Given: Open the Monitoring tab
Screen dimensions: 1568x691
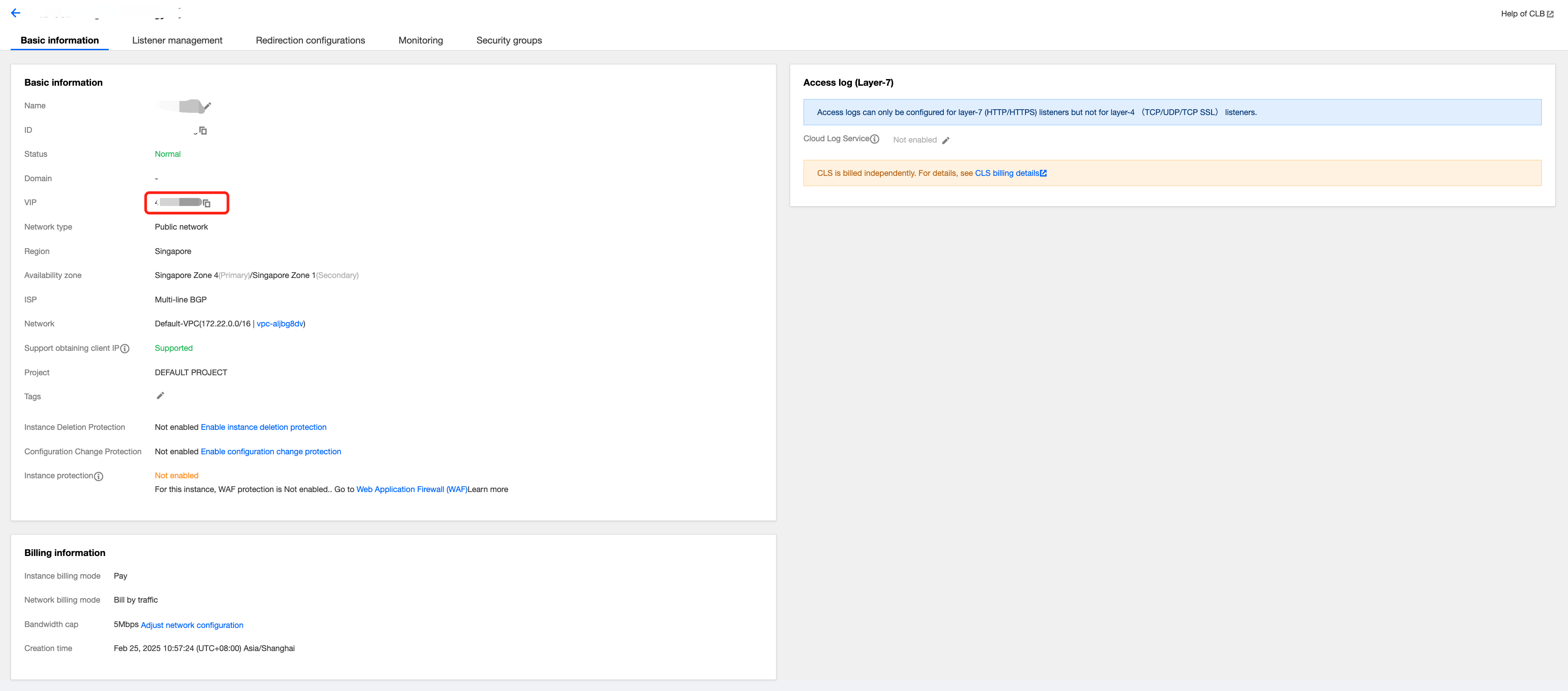Looking at the screenshot, I should coord(420,40).
